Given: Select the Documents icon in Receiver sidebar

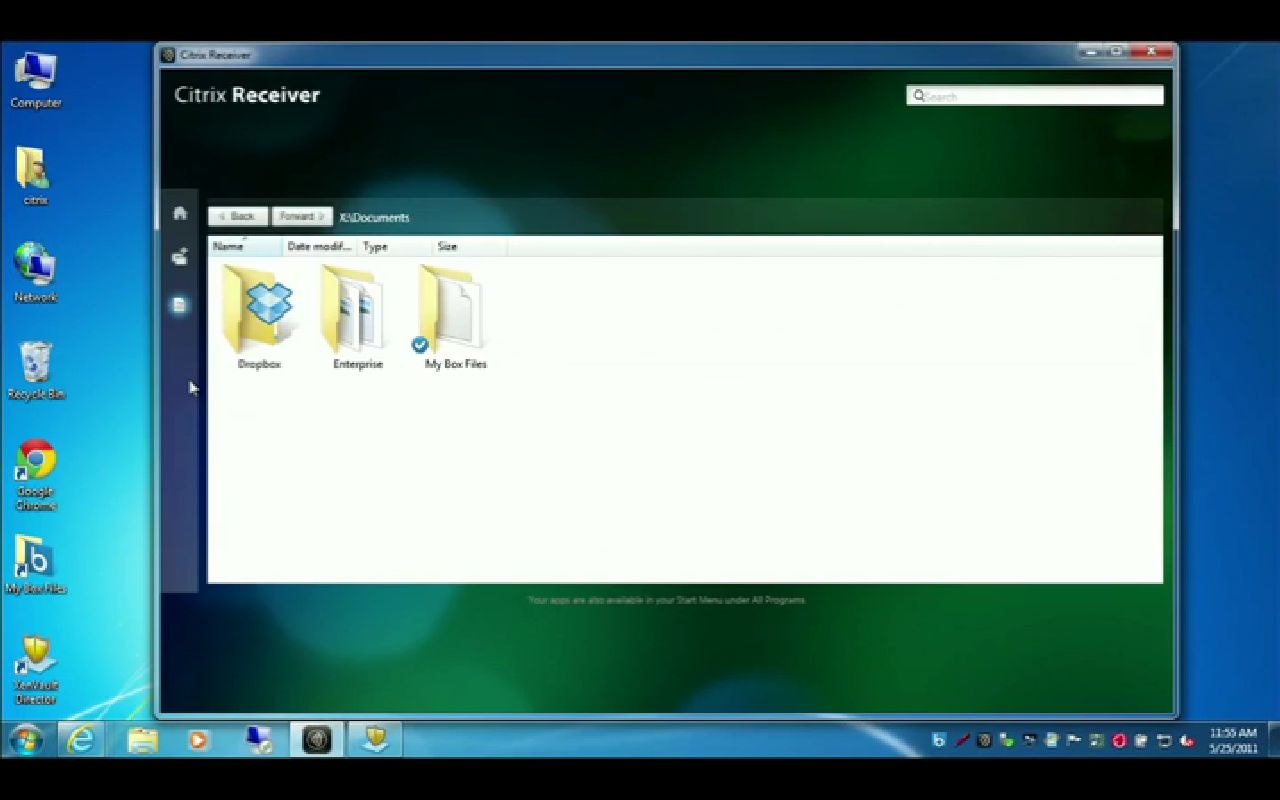Looking at the screenshot, I should 180,305.
